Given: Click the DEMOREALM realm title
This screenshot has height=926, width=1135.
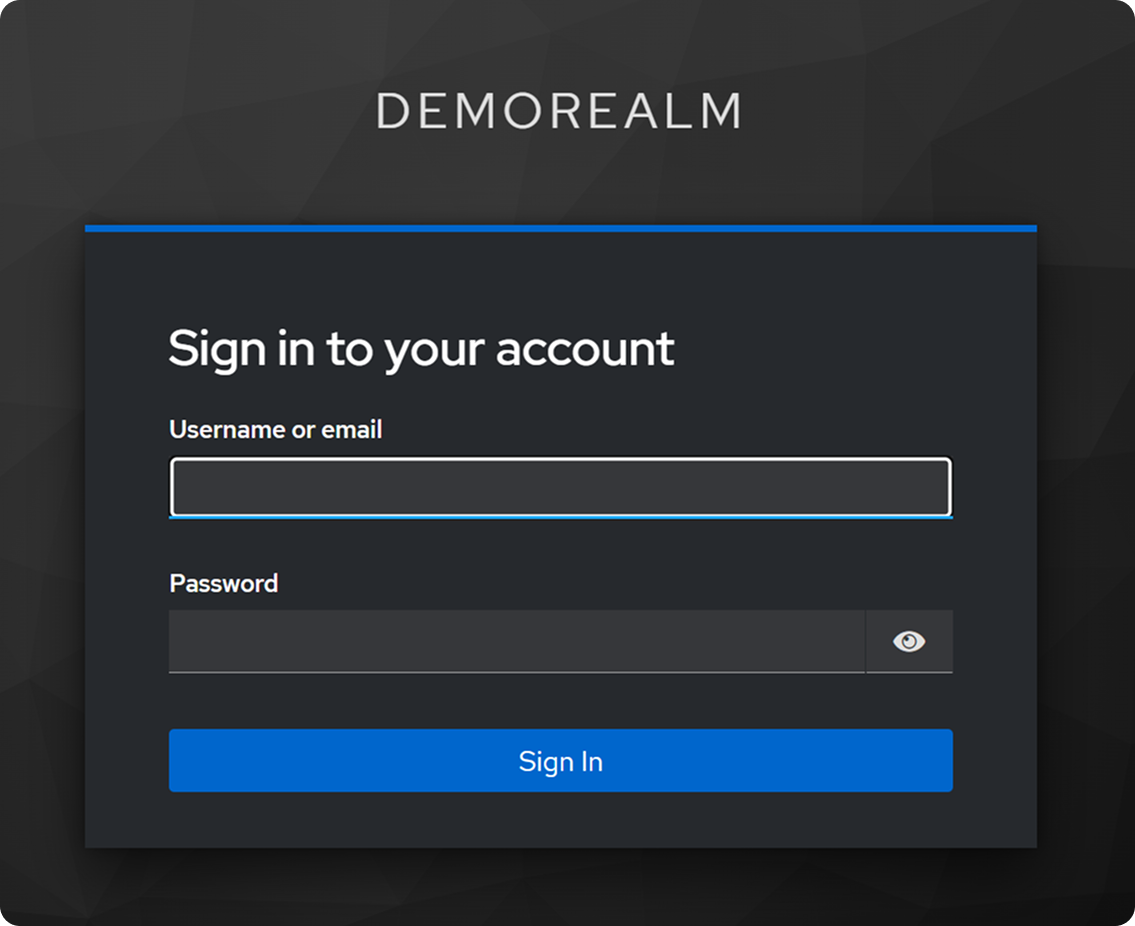Looking at the screenshot, I should (x=559, y=111).
